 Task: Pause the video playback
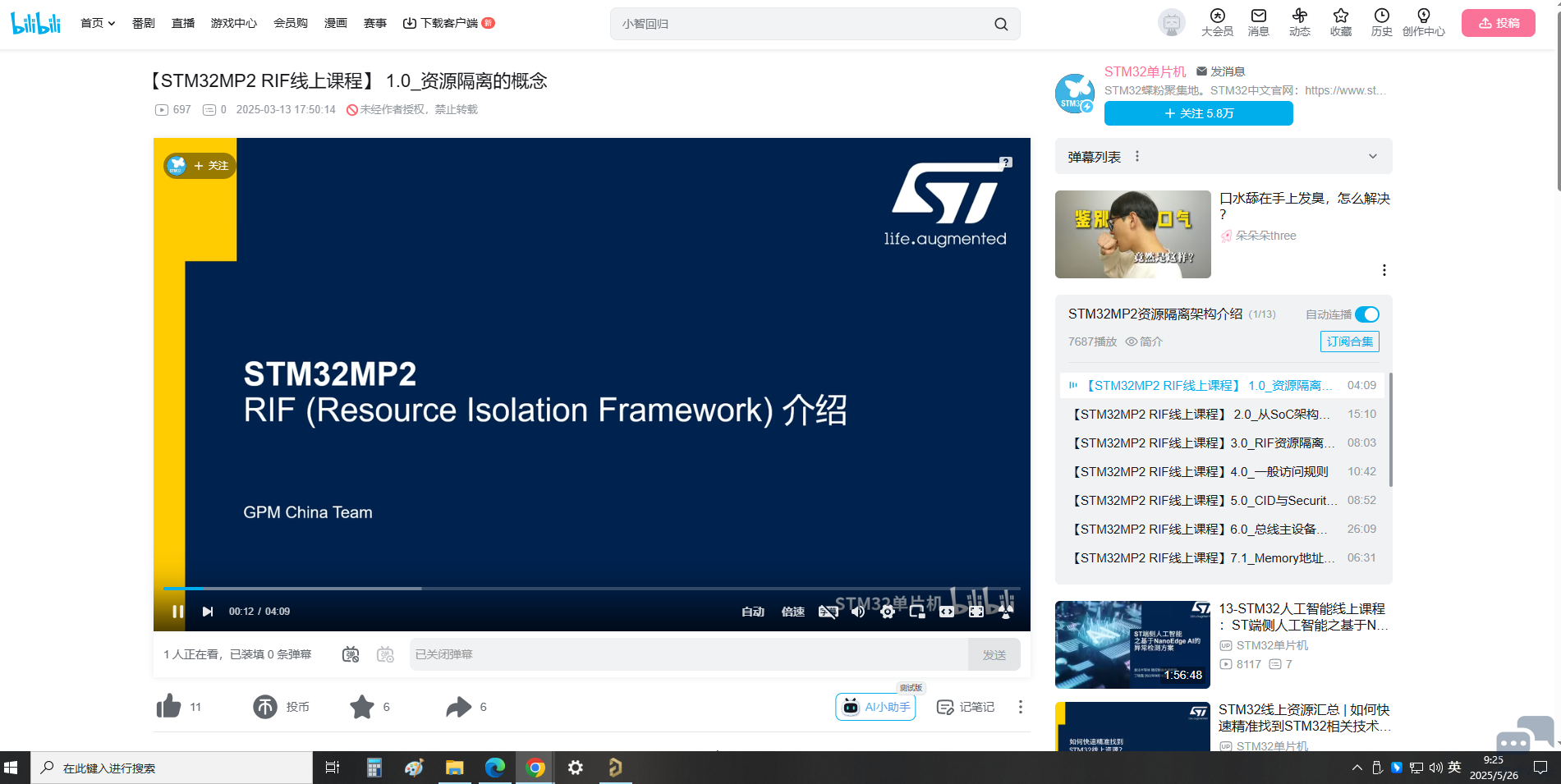coord(177,612)
